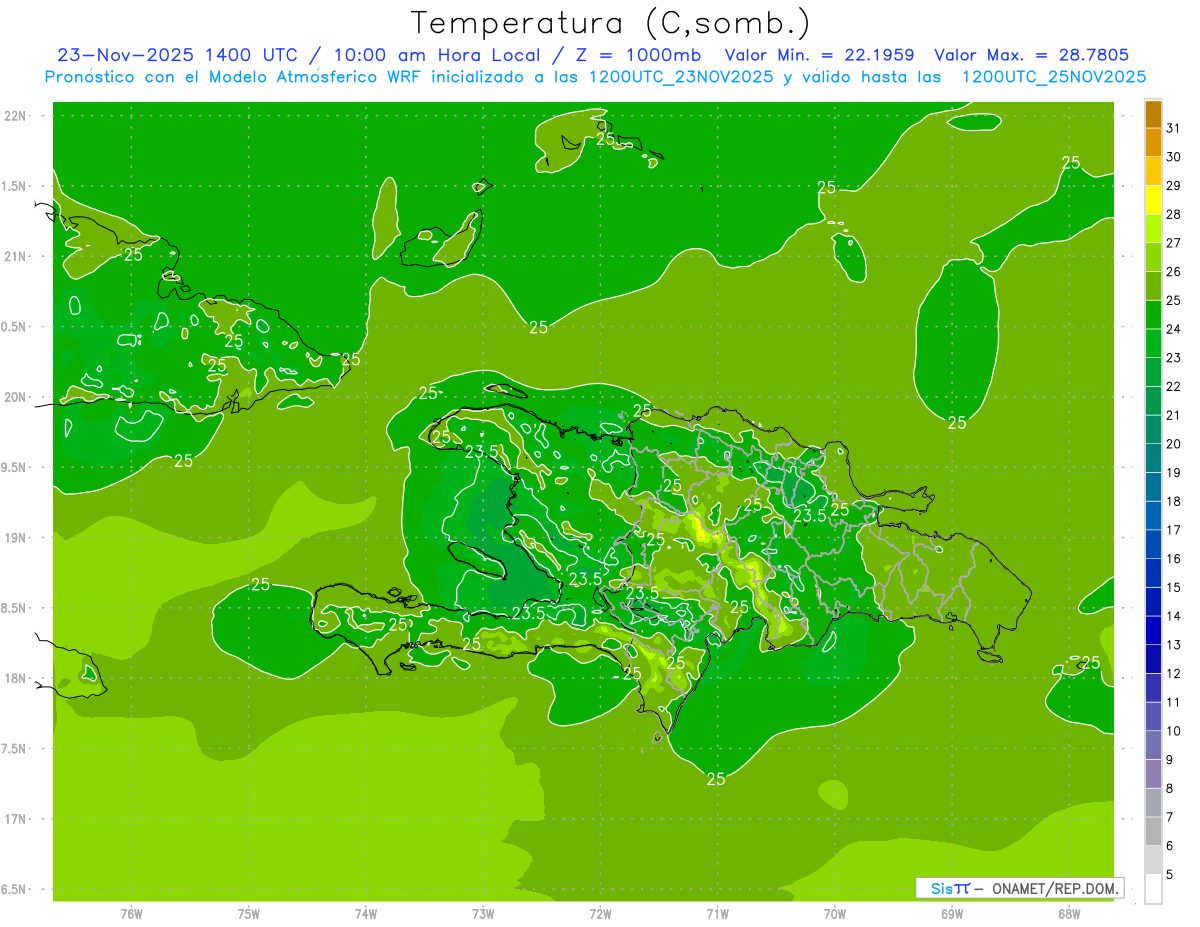Image resolution: width=1200 pixels, height=927 pixels.
Task: Click the Valor Max. = 28.7805 text
Action: click(1032, 55)
